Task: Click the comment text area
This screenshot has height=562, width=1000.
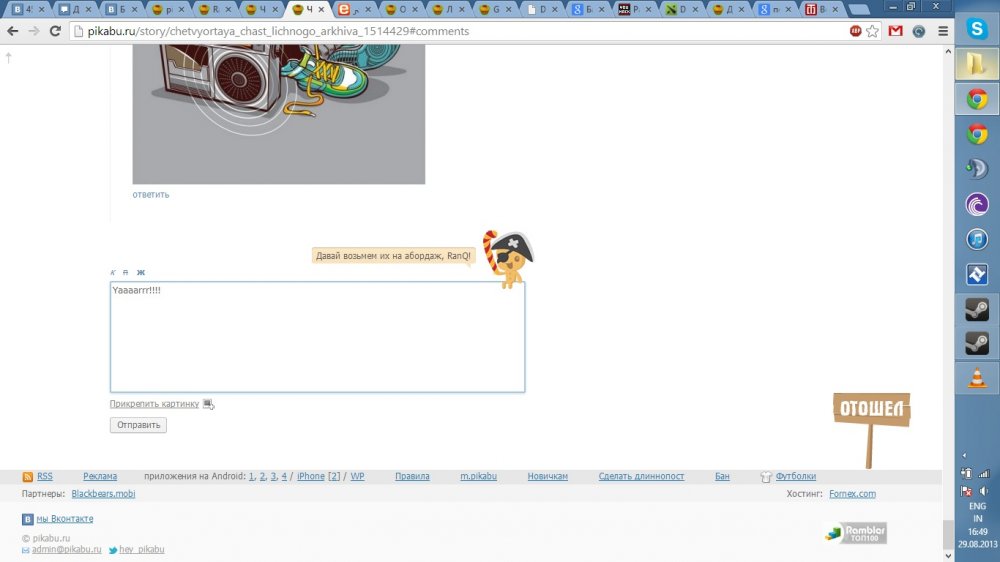Action: tap(318, 337)
